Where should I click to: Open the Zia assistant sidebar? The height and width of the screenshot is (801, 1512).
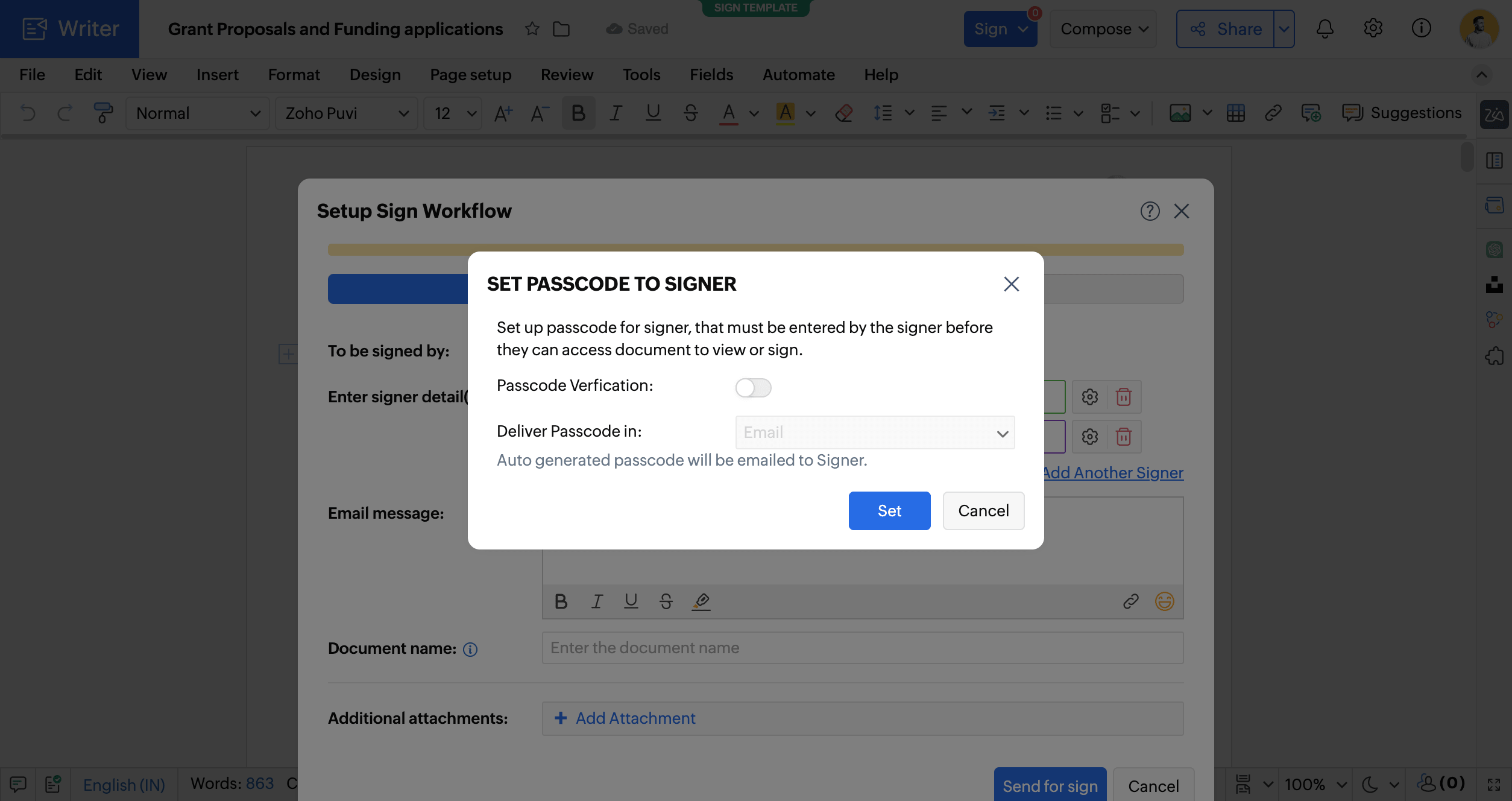point(1495,115)
